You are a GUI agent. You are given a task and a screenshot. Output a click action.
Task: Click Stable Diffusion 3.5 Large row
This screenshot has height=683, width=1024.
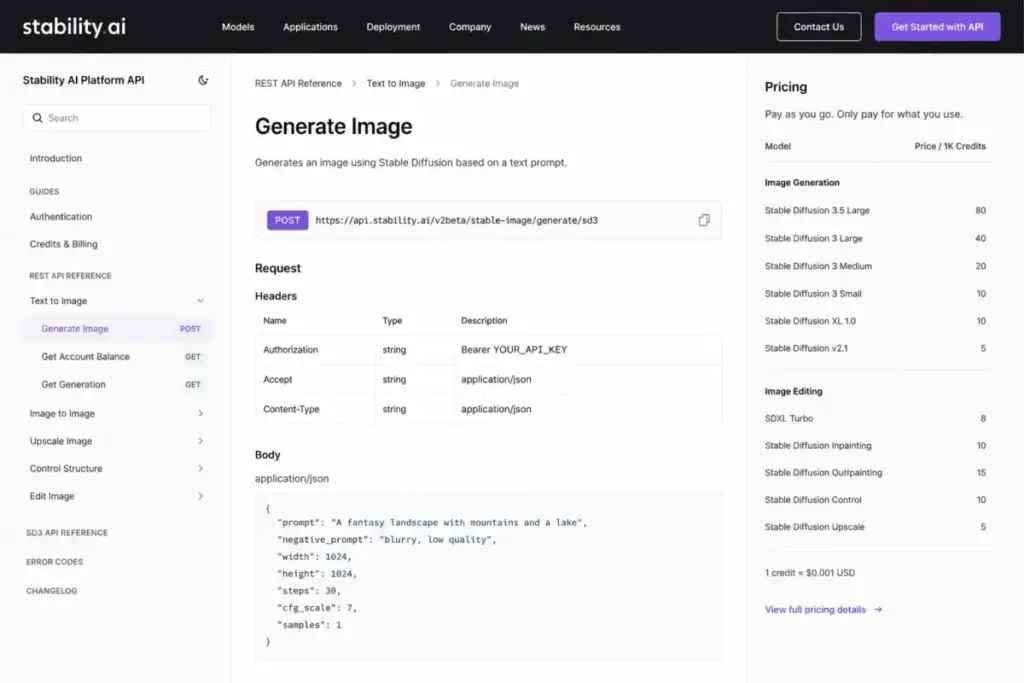(875, 210)
